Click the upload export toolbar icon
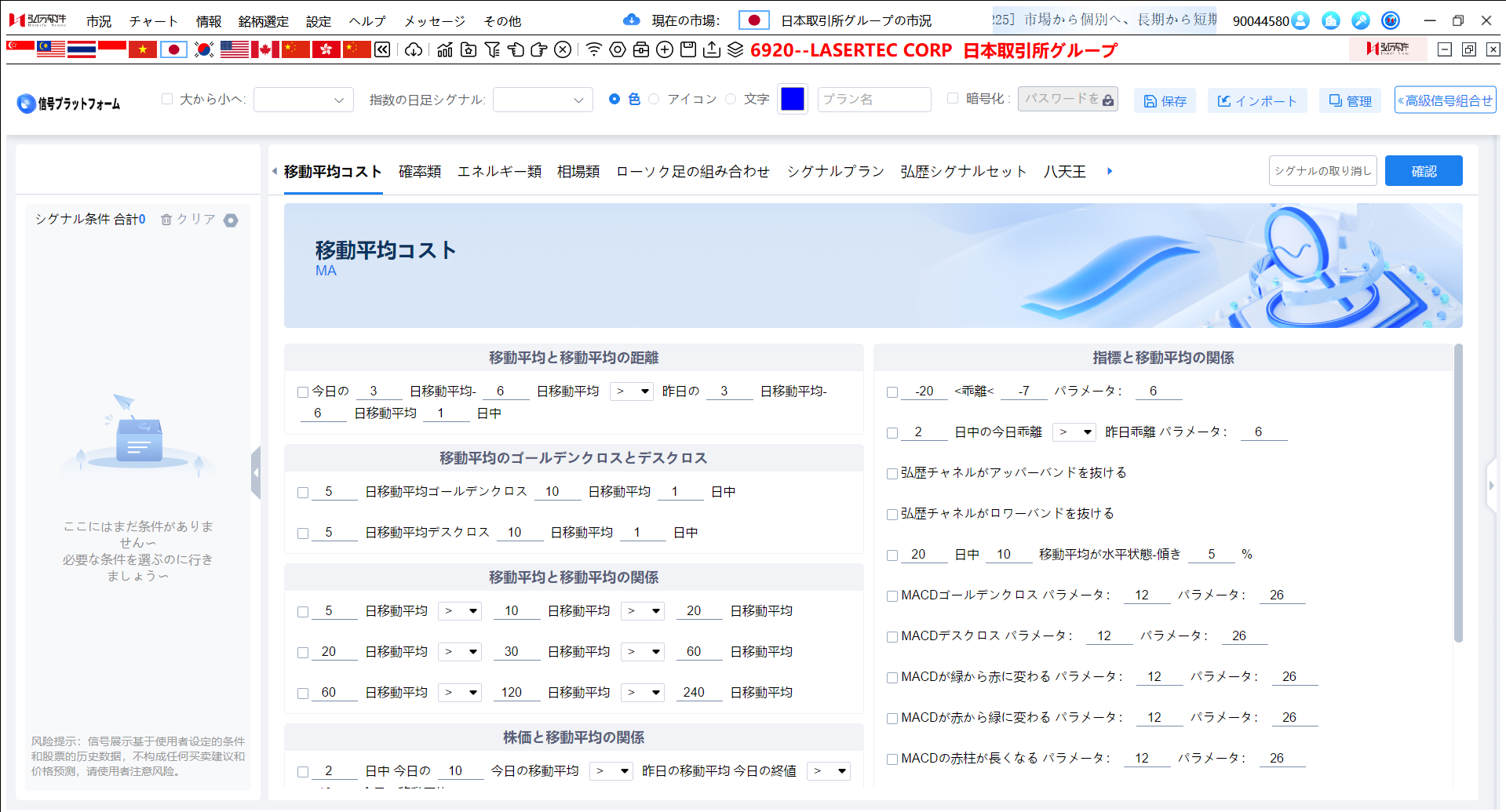1506x812 pixels. pos(712,50)
